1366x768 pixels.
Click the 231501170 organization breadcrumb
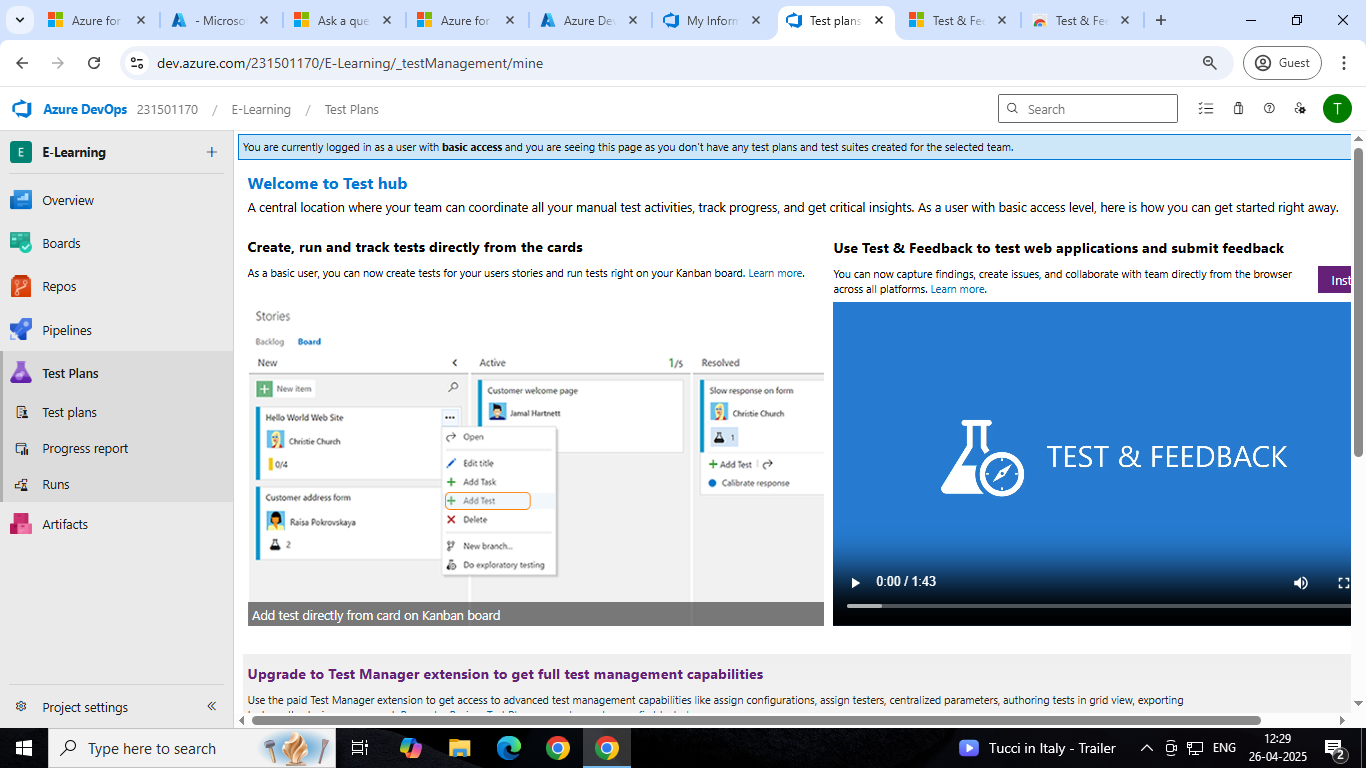click(x=167, y=110)
